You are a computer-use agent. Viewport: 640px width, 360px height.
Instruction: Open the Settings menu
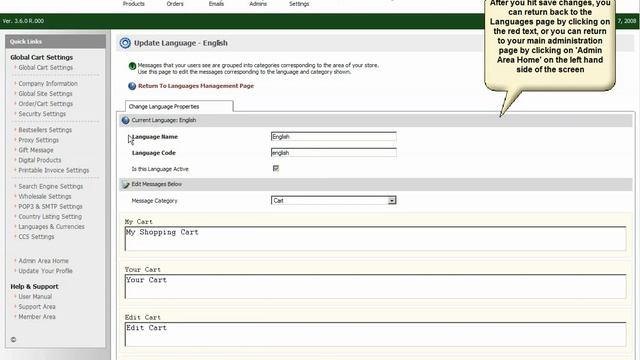click(x=299, y=4)
